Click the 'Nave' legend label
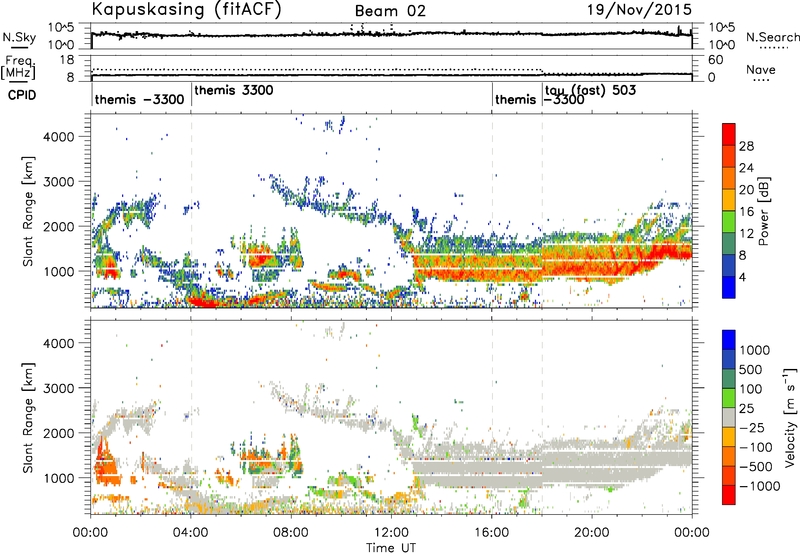Screen dimensions: 800x554 tap(761, 70)
